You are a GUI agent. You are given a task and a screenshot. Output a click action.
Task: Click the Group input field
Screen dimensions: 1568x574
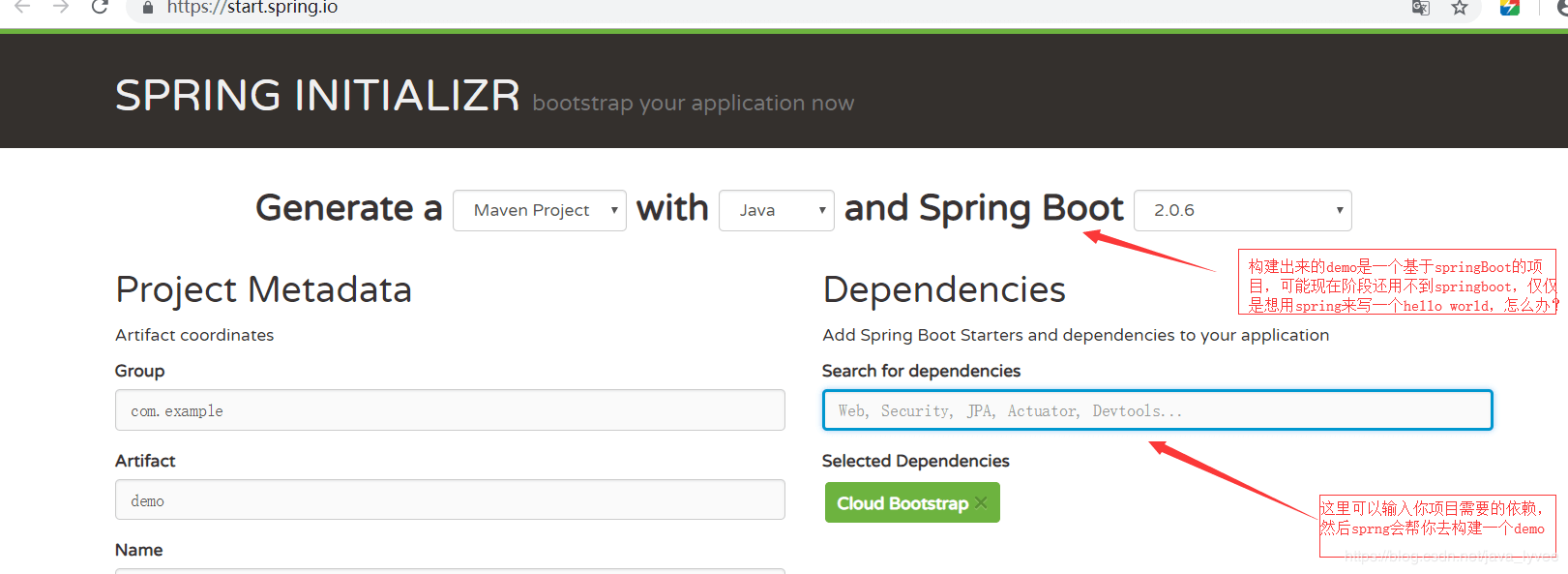click(450, 410)
